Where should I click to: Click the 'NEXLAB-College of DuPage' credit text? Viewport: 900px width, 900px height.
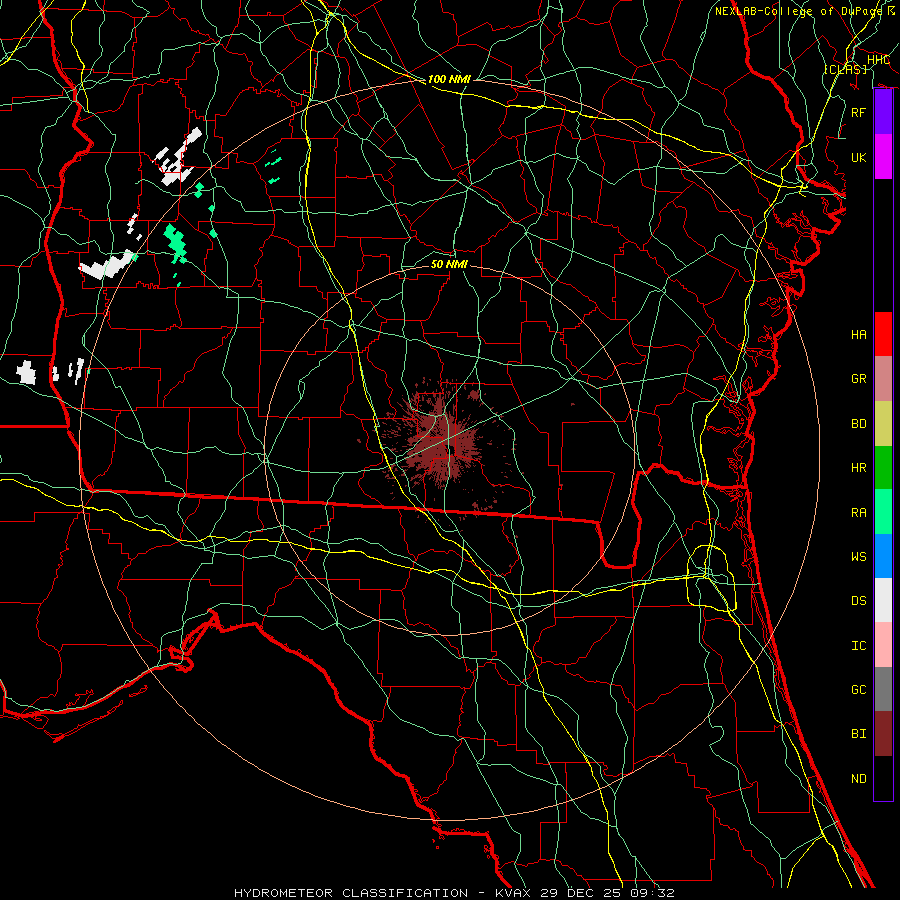pyautogui.click(x=800, y=11)
